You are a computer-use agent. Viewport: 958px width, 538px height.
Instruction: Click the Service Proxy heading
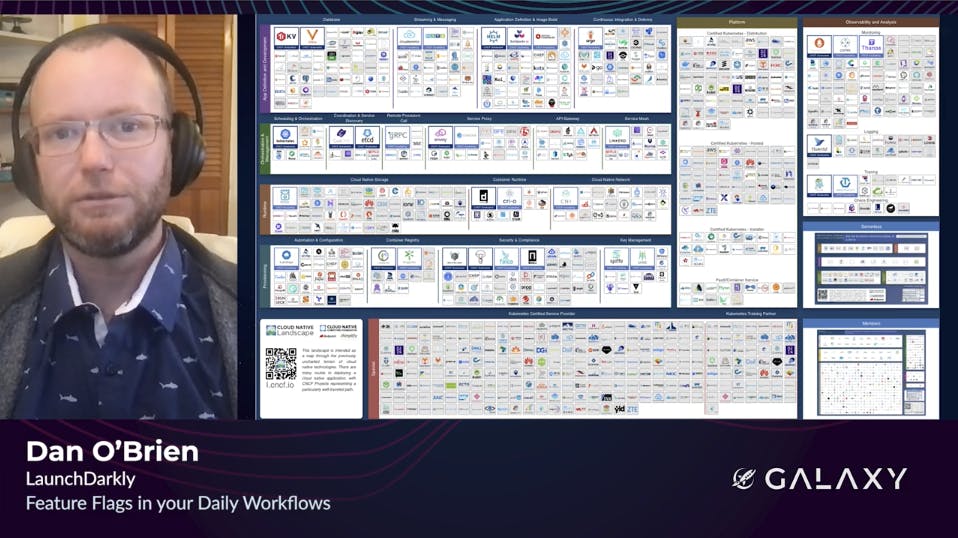(x=479, y=118)
